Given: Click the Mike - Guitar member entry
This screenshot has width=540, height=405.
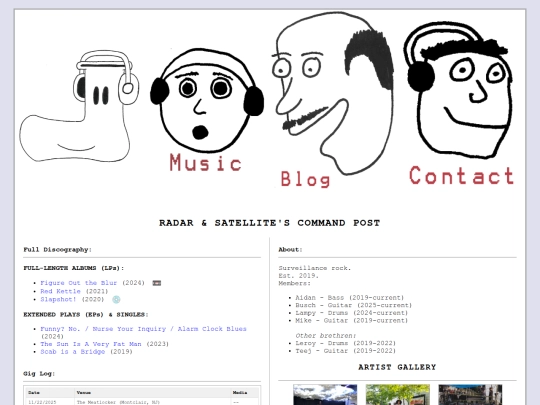Looking at the screenshot, I should (x=352, y=320).
